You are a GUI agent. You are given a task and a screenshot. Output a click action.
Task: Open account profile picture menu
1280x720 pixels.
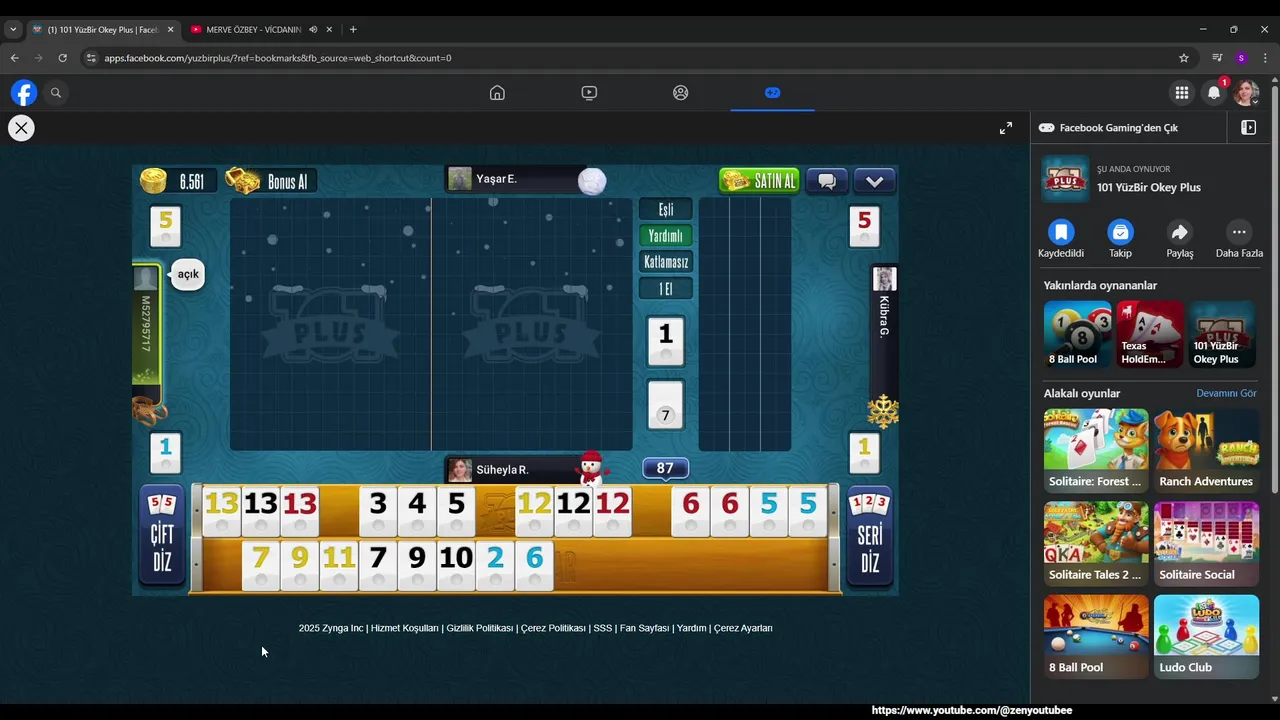pyautogui.click(x=1246, y=93)
